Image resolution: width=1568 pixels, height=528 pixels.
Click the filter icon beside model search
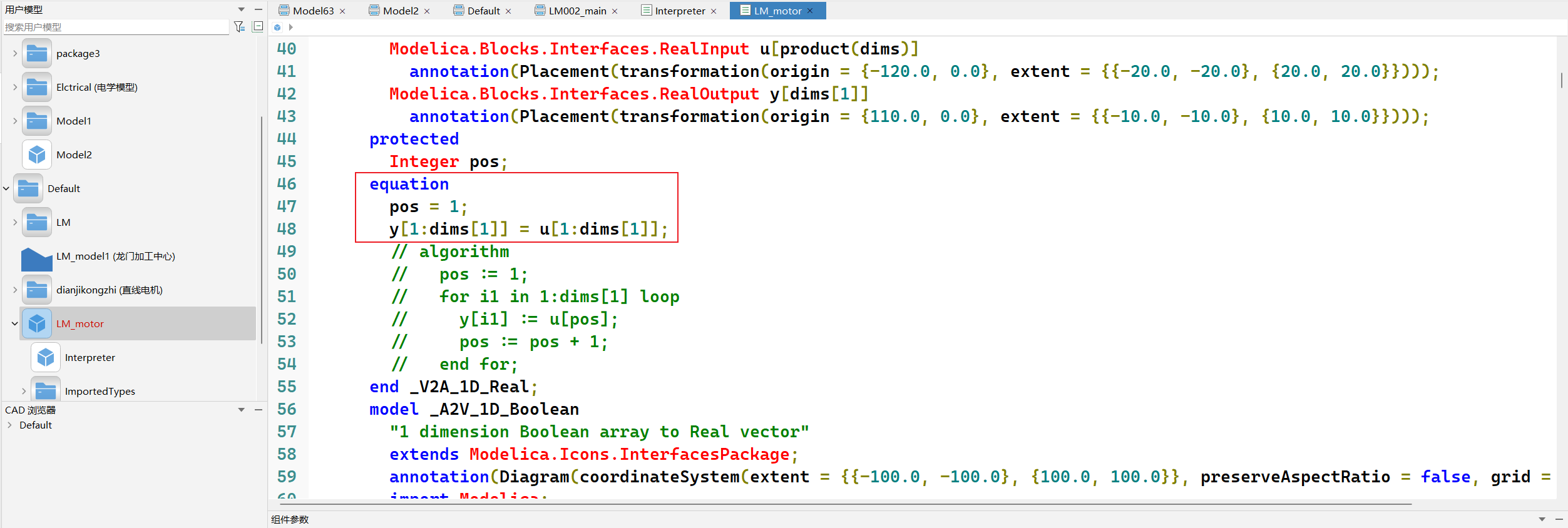[239, 27]
